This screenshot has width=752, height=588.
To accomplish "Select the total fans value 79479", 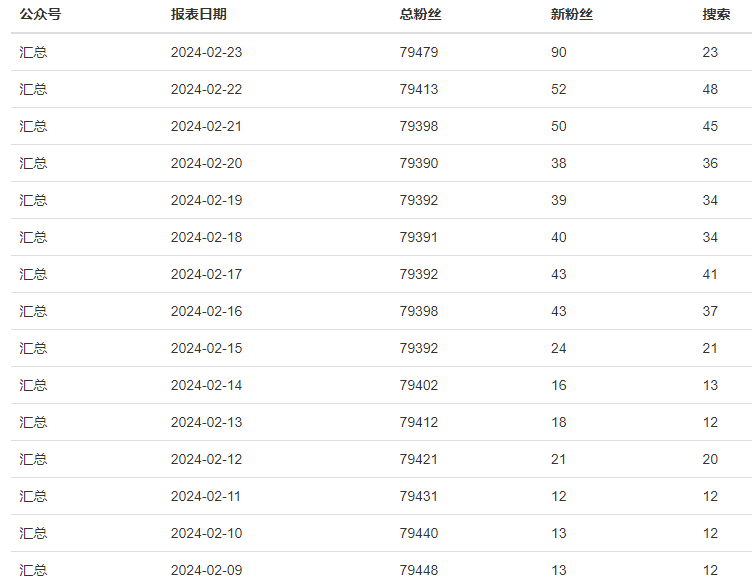I will [x=419, y=52].
